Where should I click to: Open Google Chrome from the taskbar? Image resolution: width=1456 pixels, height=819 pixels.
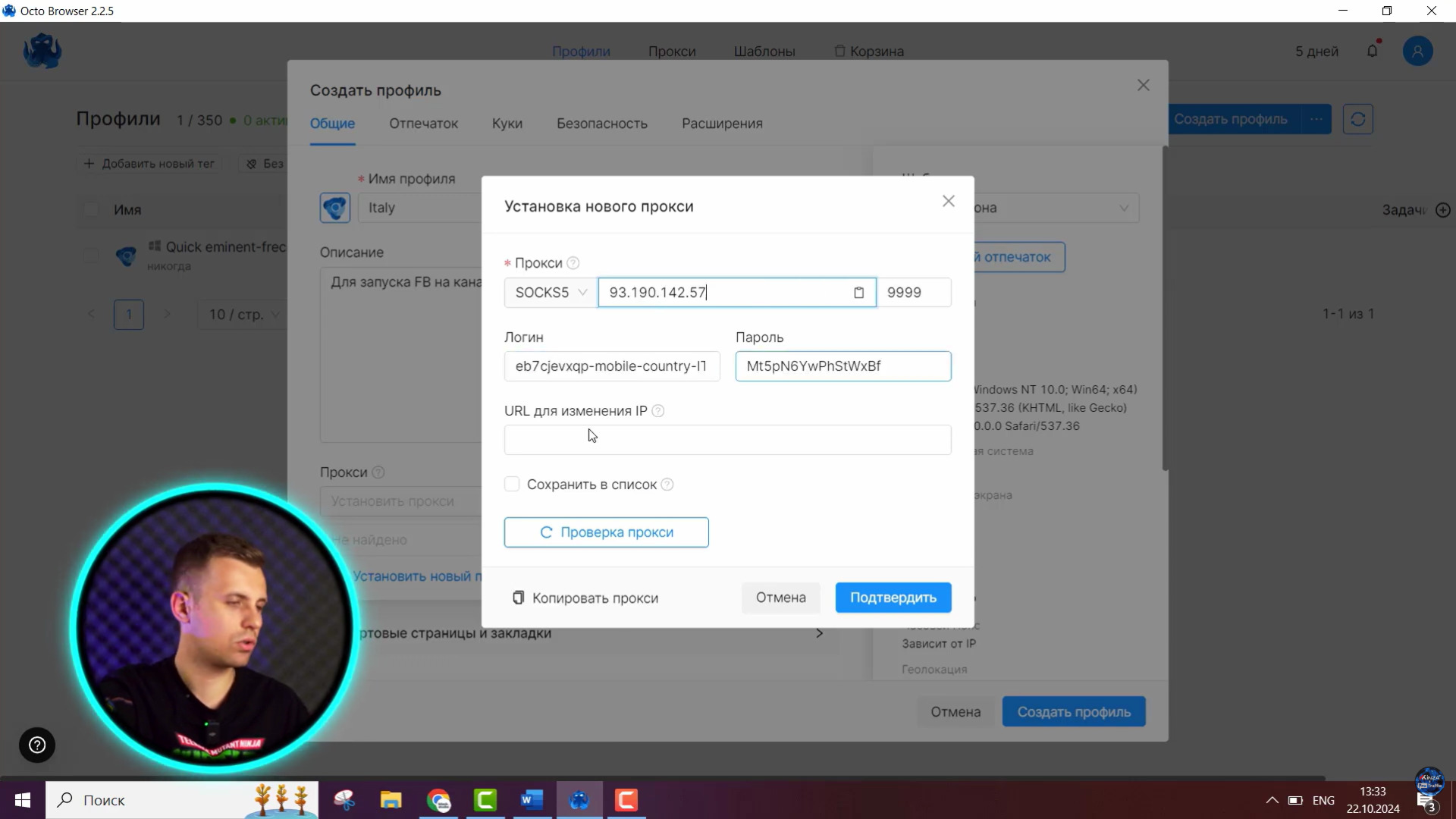(x=438, y=800)
